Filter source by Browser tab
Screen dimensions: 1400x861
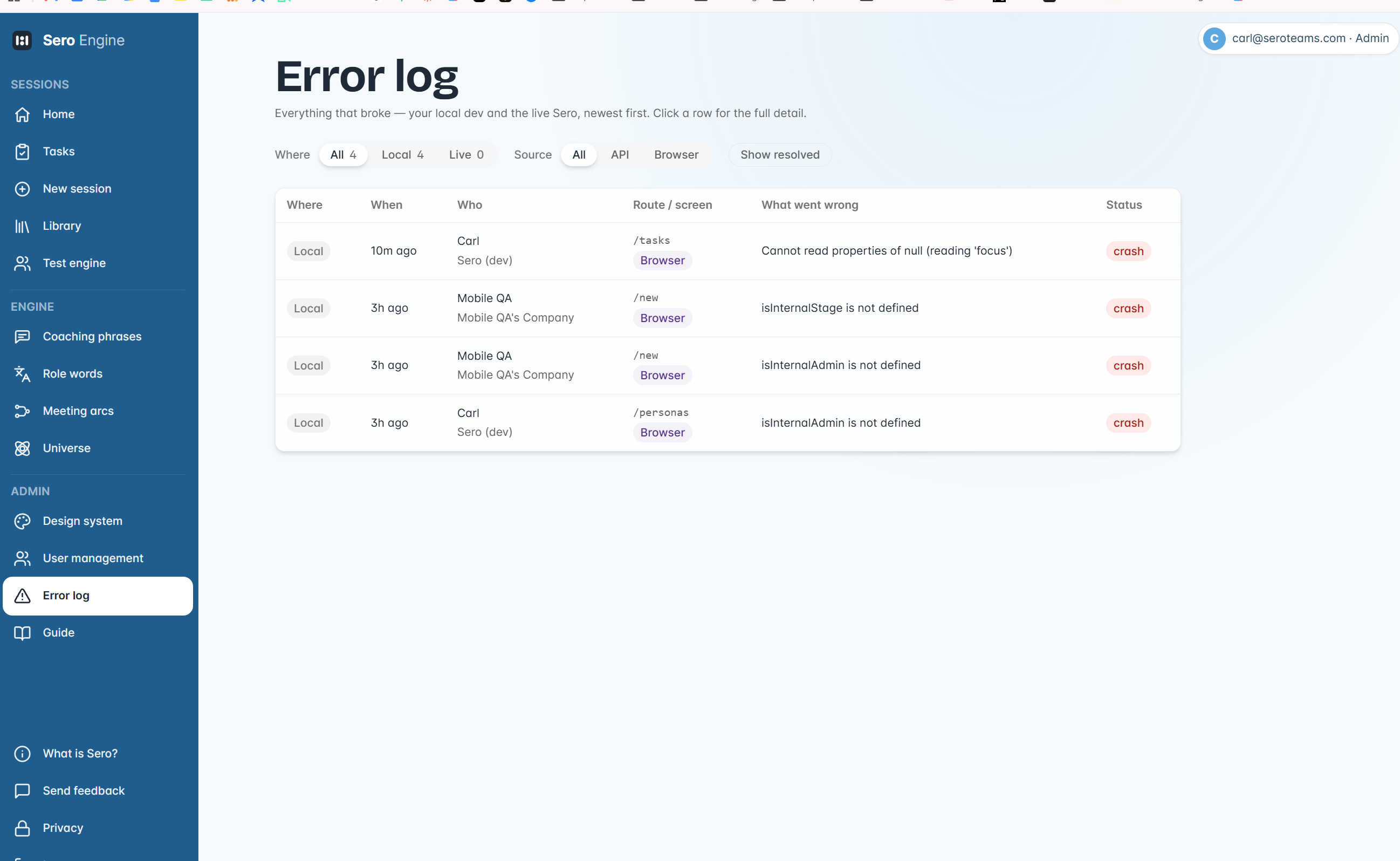click(x=676, y=155)
